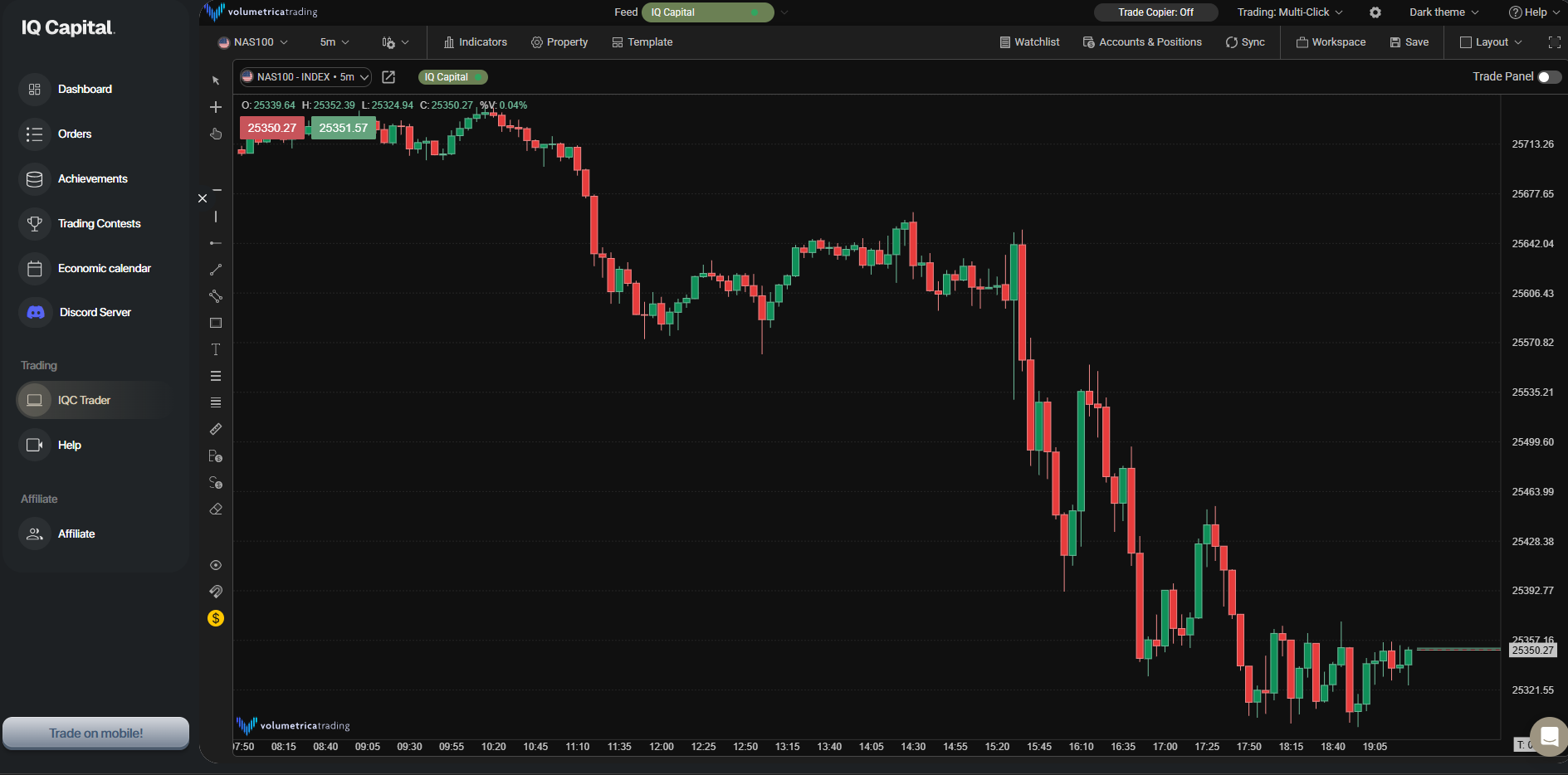Select the rectangle drawing tool
Screen dimensions: 1568x775
coord(215,323)
